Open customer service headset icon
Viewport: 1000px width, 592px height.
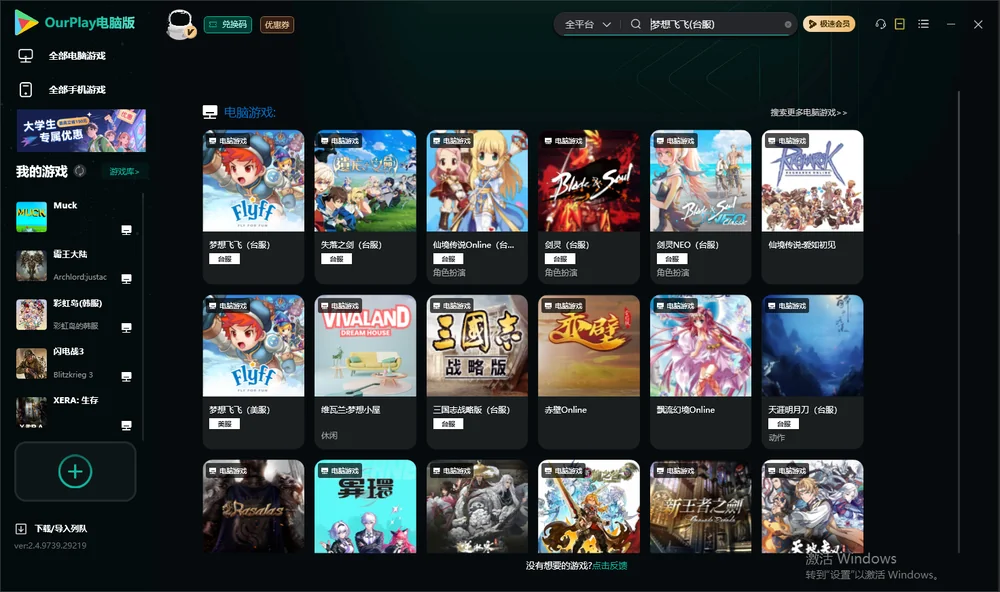[881, 24]
